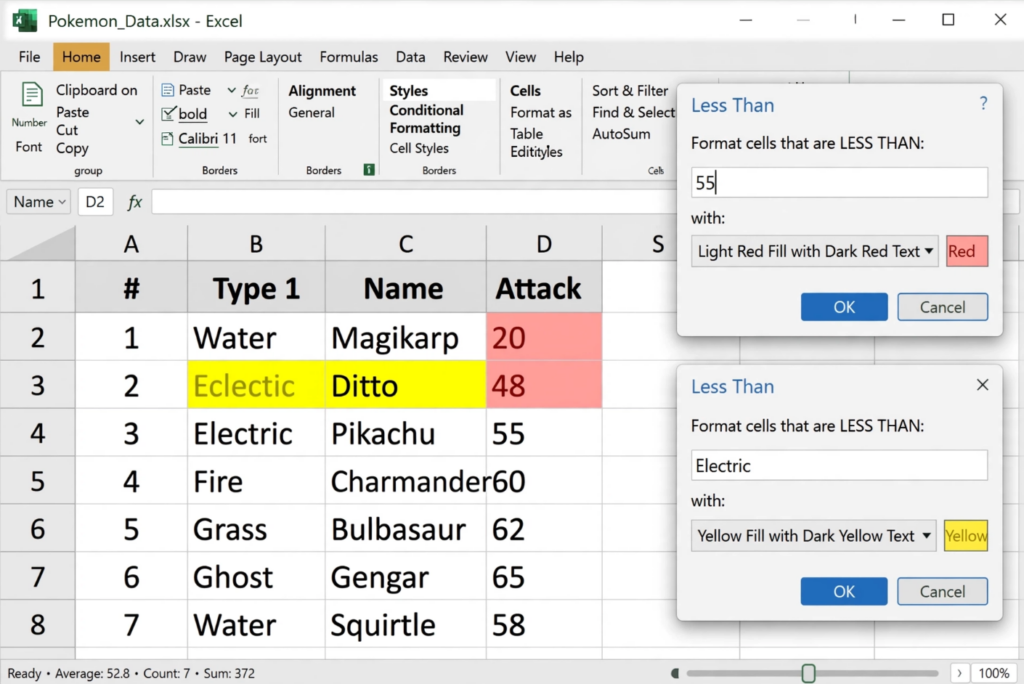Click OK in the dialog with value 55
The width and height of the screenshot is (1024, 684).
coord(844,307)
